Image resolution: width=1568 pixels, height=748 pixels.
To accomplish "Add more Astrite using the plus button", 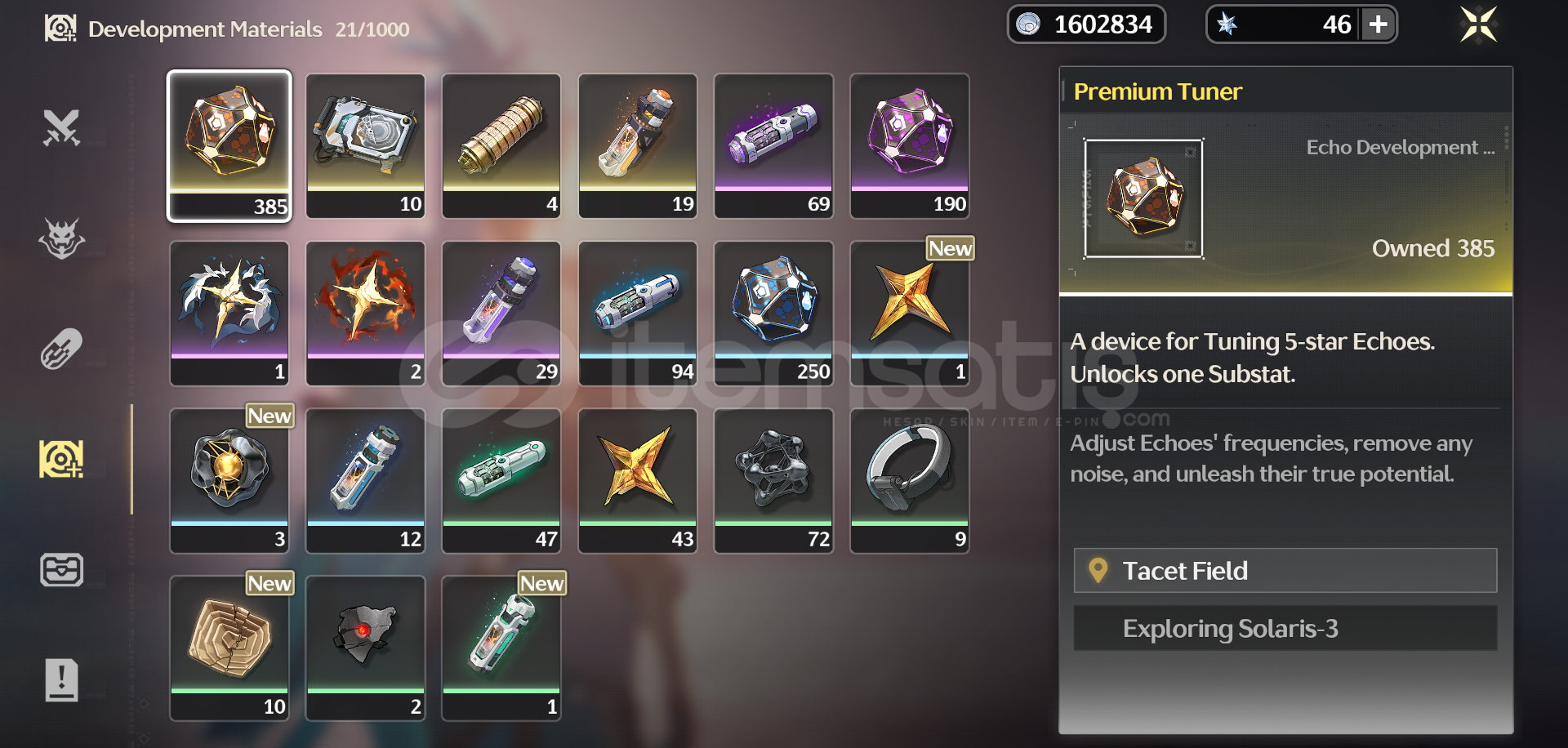I will coord(1379,24).
